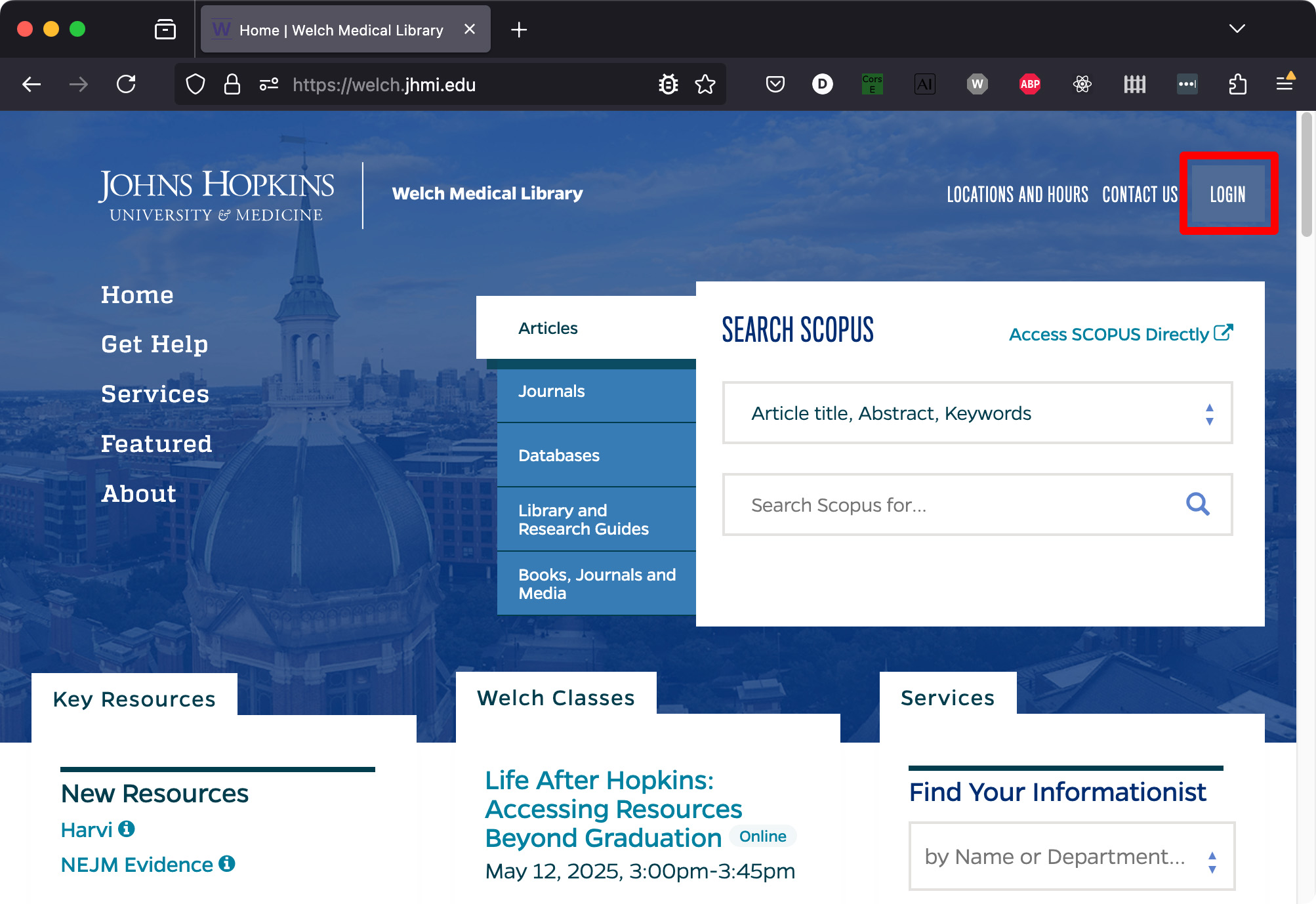Reload the page with the refresh icon
The image size is (1316, 904).
pos(126,84)
